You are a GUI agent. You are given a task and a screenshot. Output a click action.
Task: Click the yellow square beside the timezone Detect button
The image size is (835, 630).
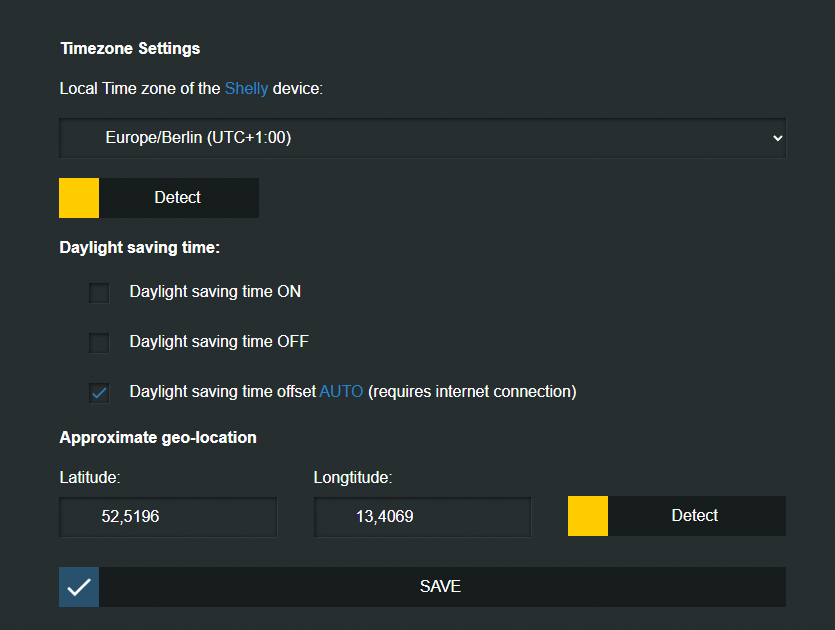click(x=79, y=198)
